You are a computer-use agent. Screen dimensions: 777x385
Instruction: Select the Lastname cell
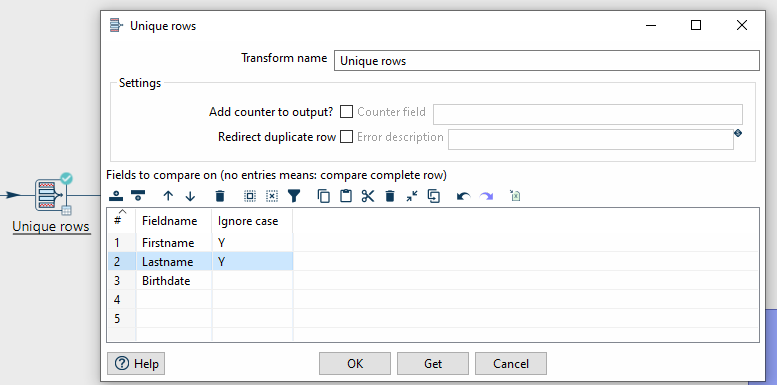[x=174, y=262]
